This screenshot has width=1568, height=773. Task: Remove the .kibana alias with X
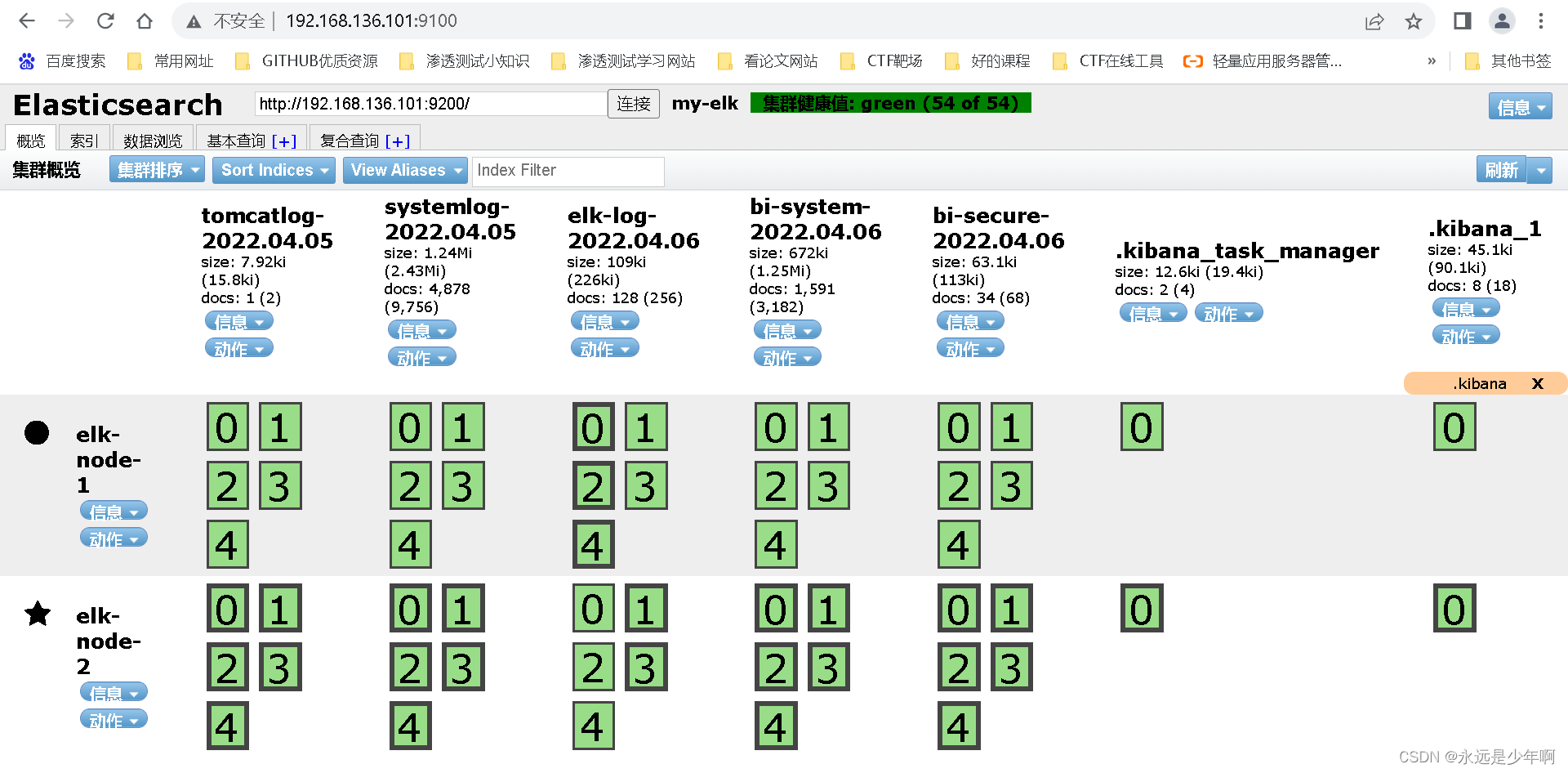click(x=1538, y=383)
